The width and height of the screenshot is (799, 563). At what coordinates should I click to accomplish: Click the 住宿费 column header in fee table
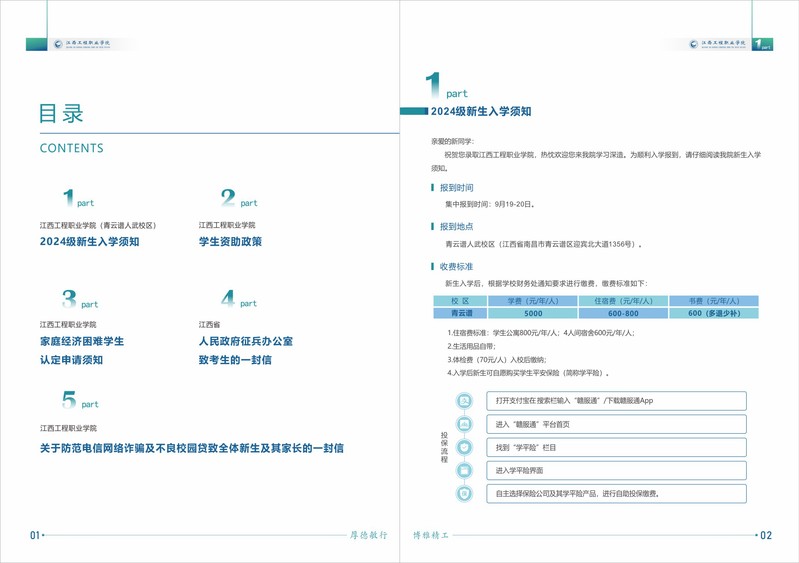tap(623, 301)
